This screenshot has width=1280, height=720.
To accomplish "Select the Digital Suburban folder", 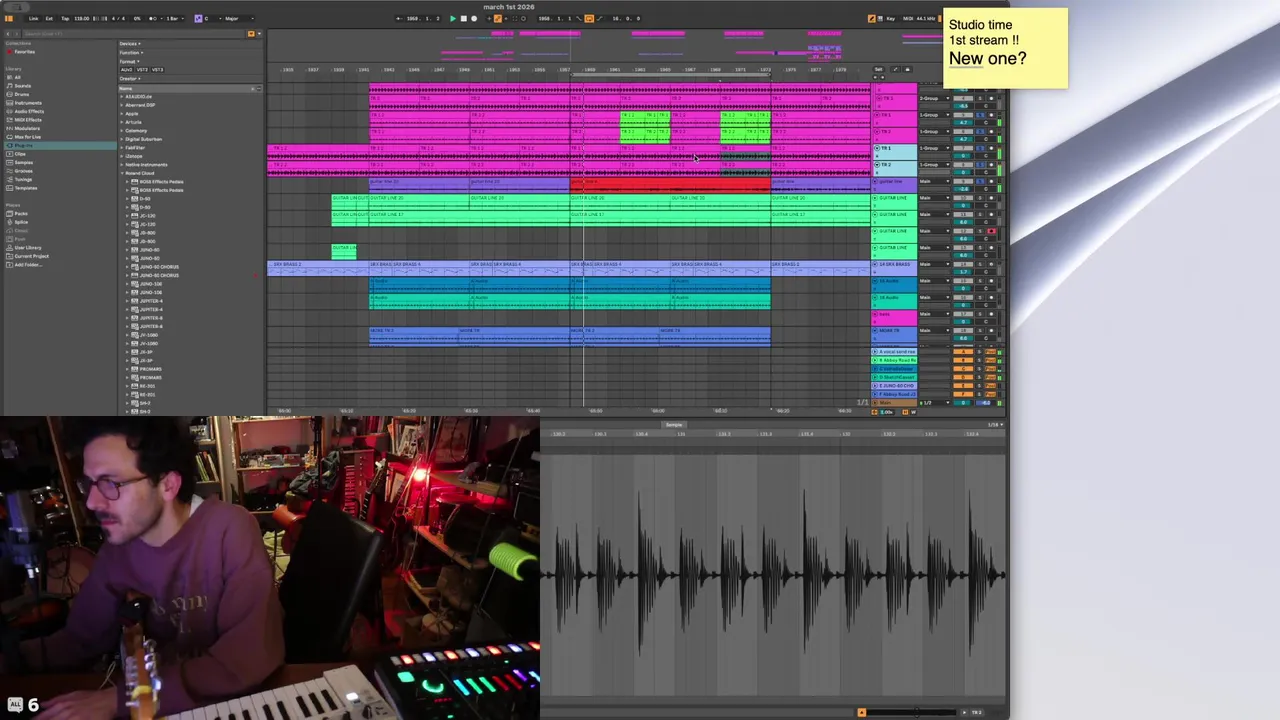I will 143,139.
